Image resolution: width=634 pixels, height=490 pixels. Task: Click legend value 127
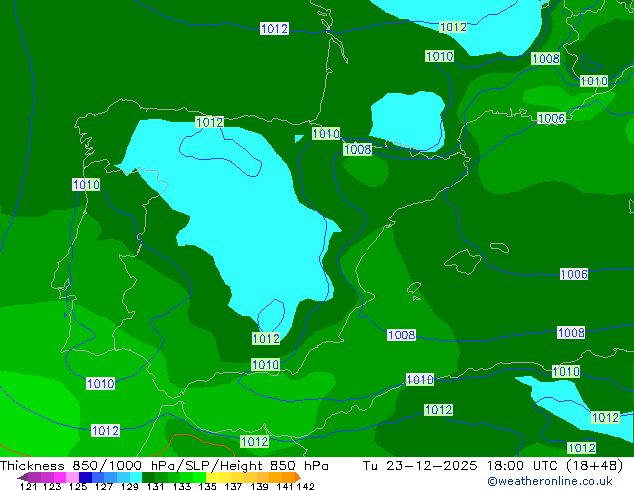(104, 486)
